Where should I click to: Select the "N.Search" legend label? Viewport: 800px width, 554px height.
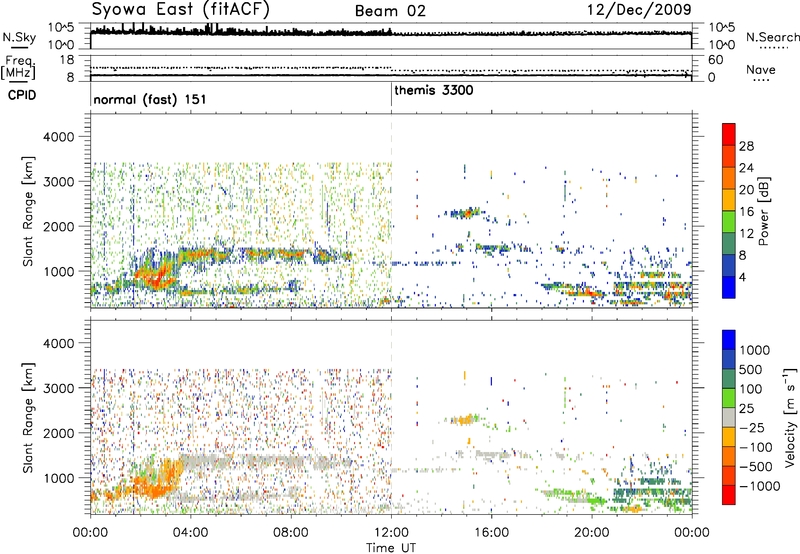point(772,37)
